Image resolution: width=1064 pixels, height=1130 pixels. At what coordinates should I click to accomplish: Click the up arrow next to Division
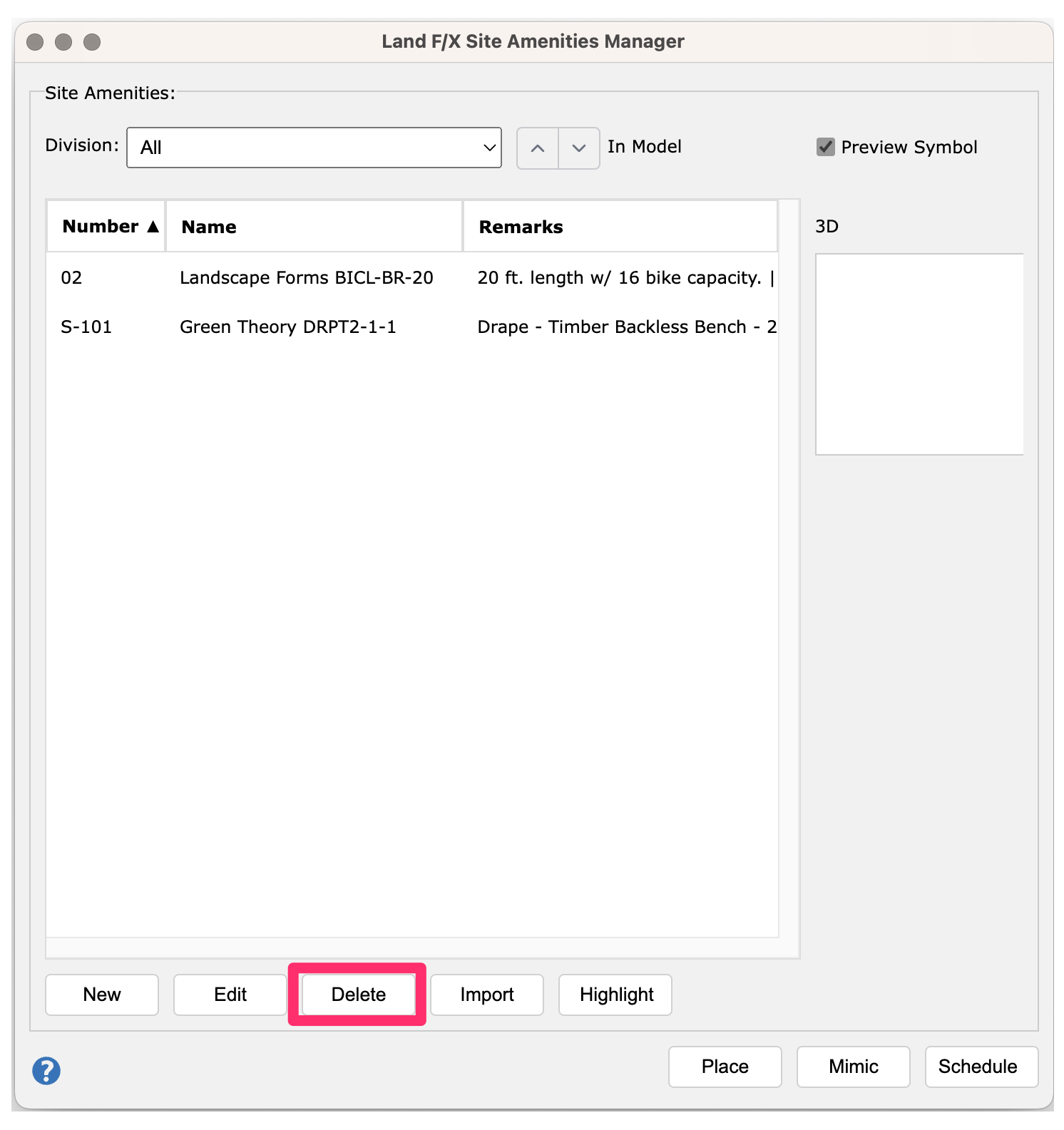point(538,148)
